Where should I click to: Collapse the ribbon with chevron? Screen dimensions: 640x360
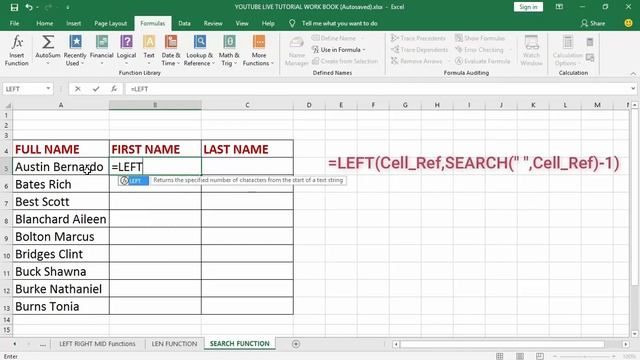tap(633, 73)
